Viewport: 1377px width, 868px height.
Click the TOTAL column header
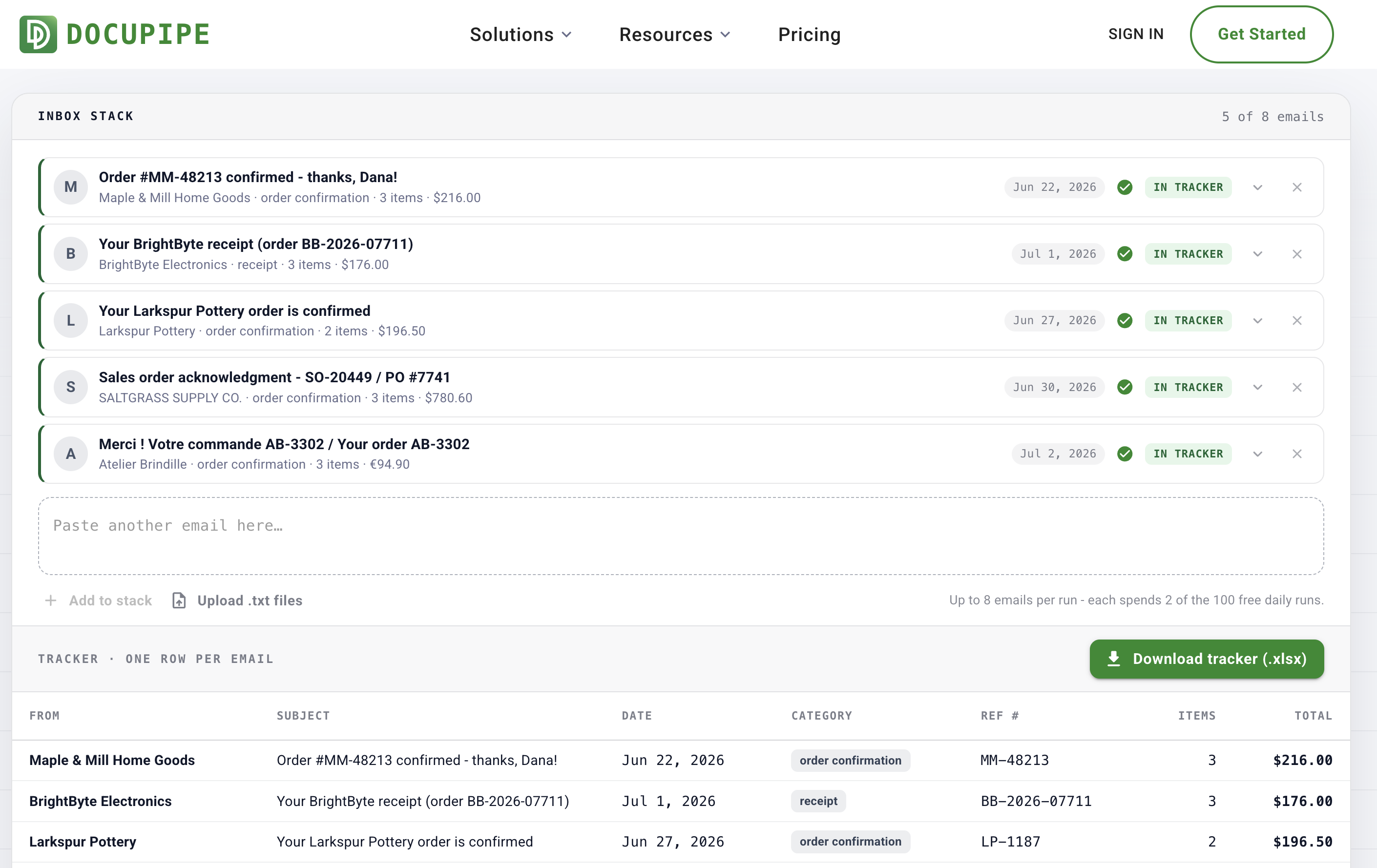(x=1314, y=716)
